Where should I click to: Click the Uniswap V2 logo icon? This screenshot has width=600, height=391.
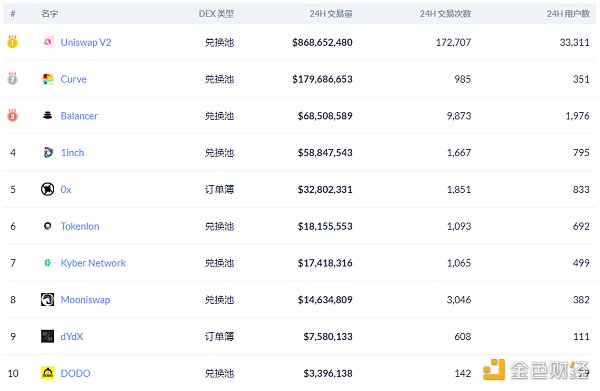click(x=48, y=42)
